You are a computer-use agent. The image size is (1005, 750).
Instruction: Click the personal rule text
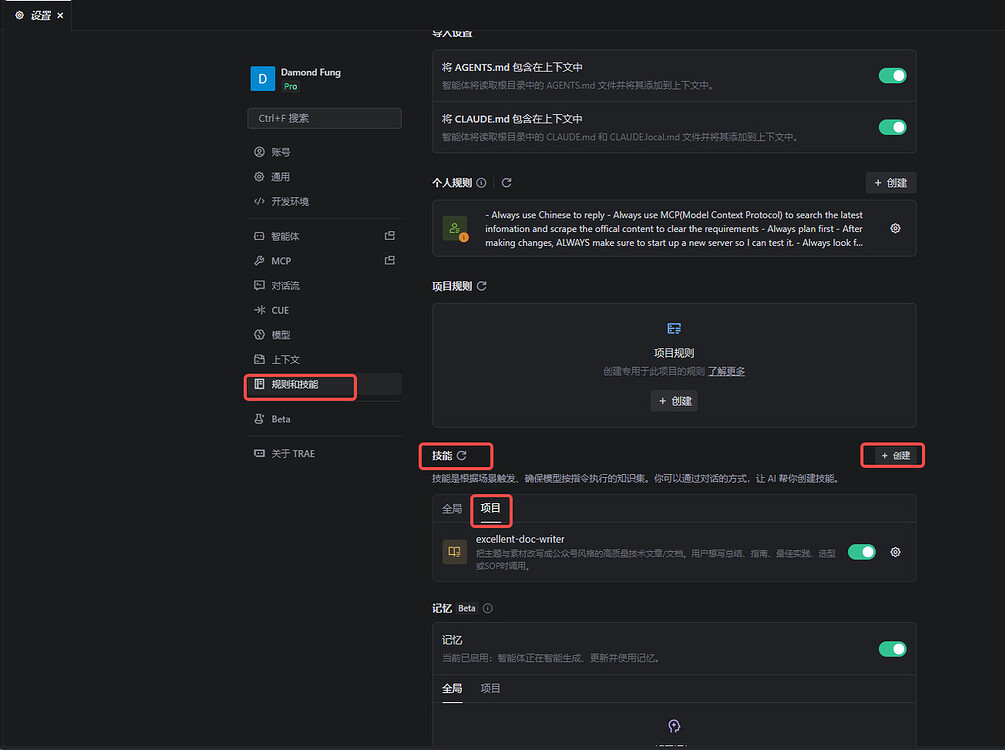point(674,229)
